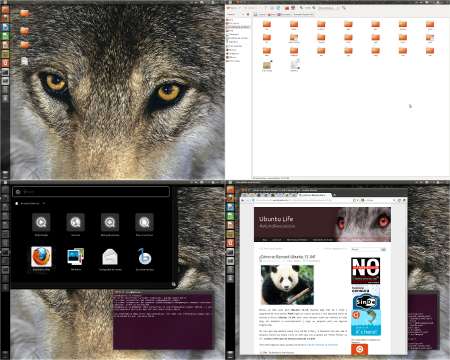450x360 pixels.
Task: Open LibreOffice Writer in the bottom-right workspace launcher
Action: point(230,207)
